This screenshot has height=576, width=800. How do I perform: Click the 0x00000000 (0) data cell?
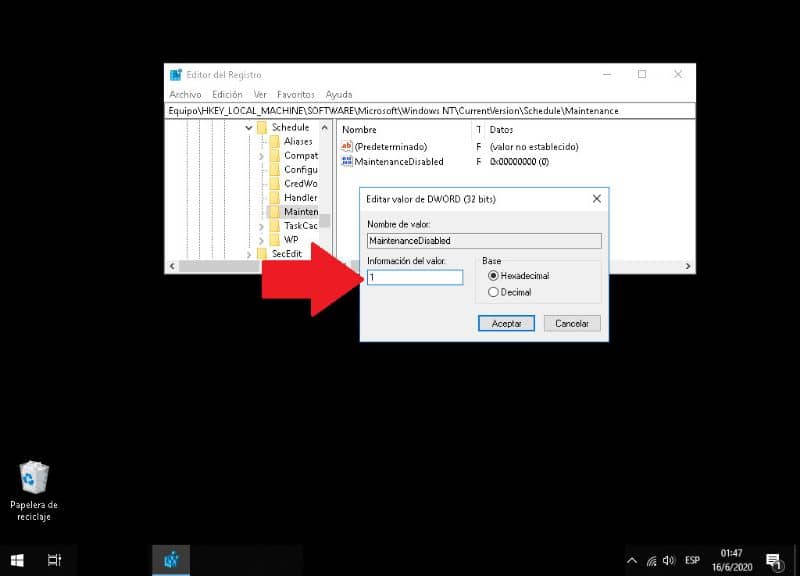pos(519,162)
